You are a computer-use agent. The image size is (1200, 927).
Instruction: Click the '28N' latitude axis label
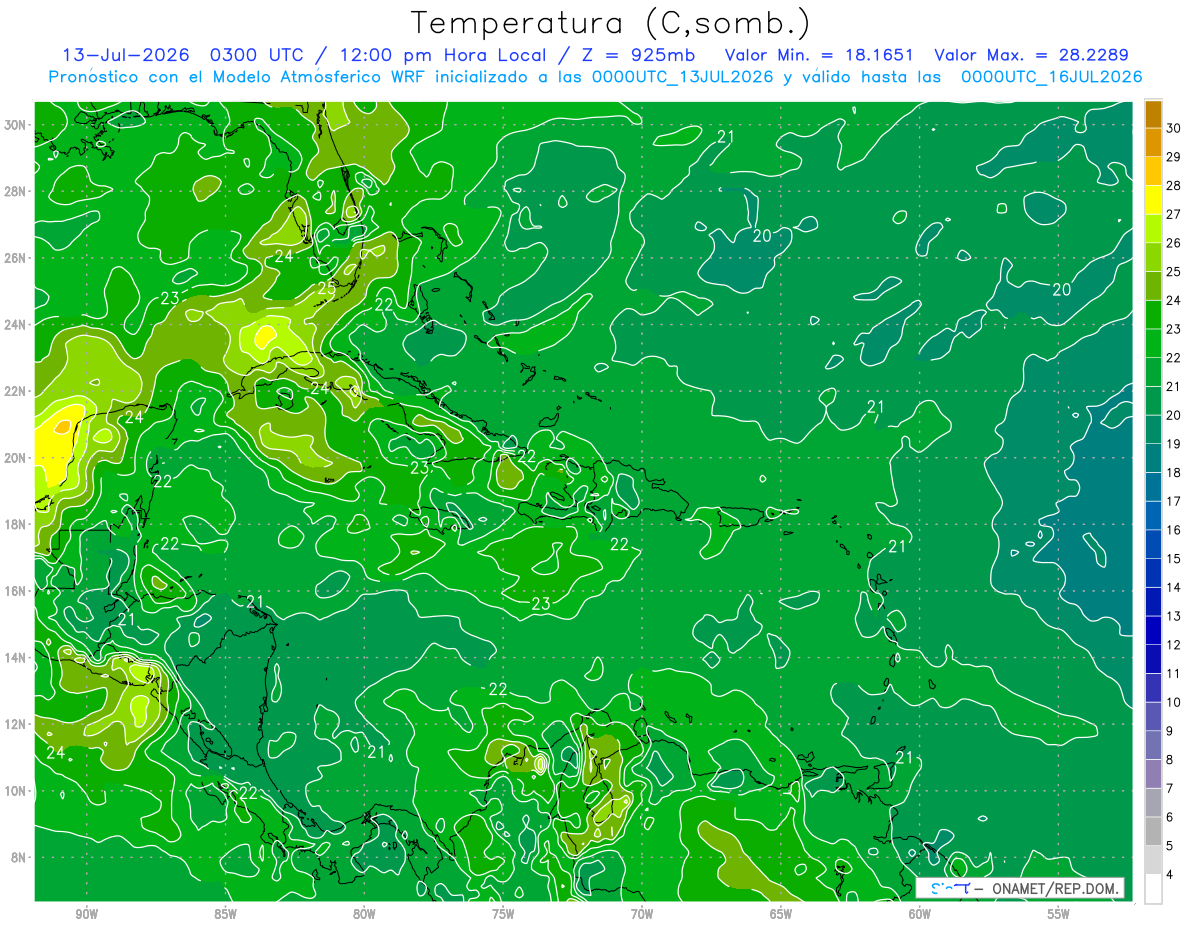16,191
